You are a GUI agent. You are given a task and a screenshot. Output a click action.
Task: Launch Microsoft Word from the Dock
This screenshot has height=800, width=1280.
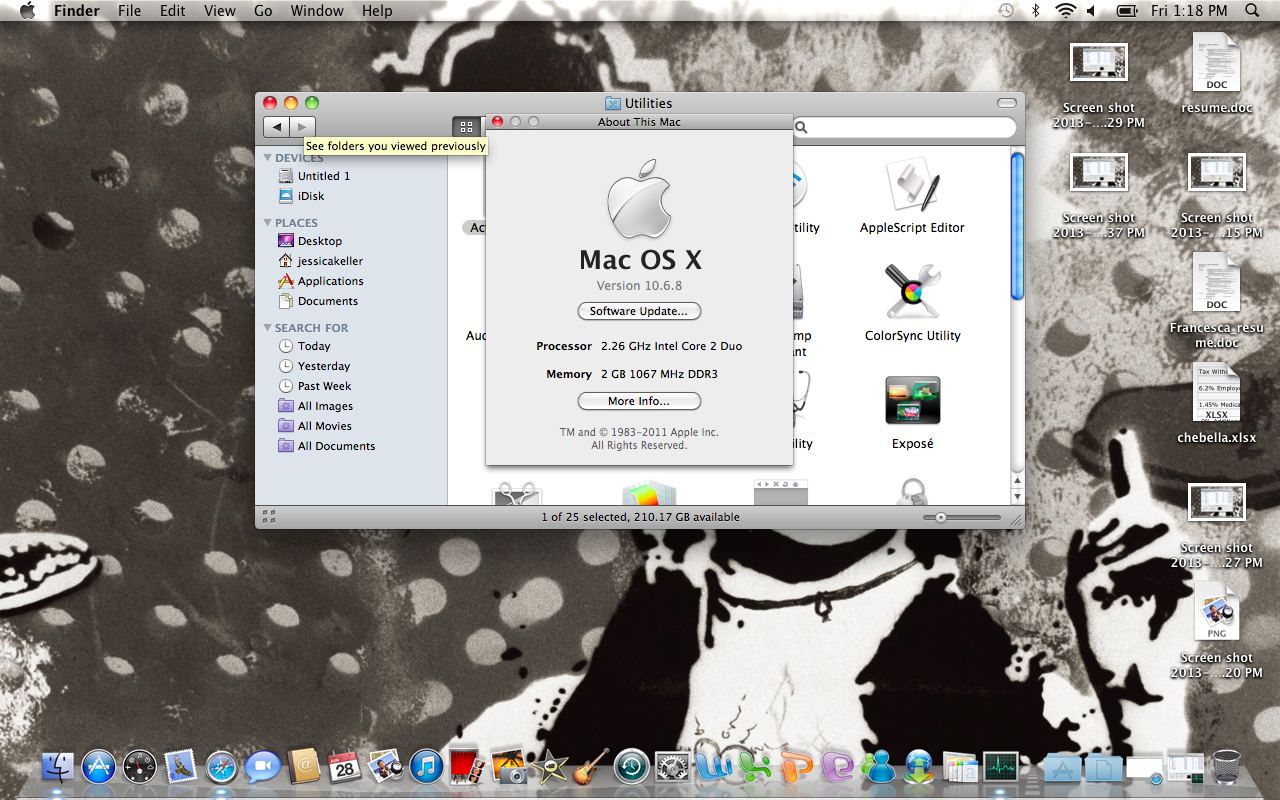pos(714,767)
